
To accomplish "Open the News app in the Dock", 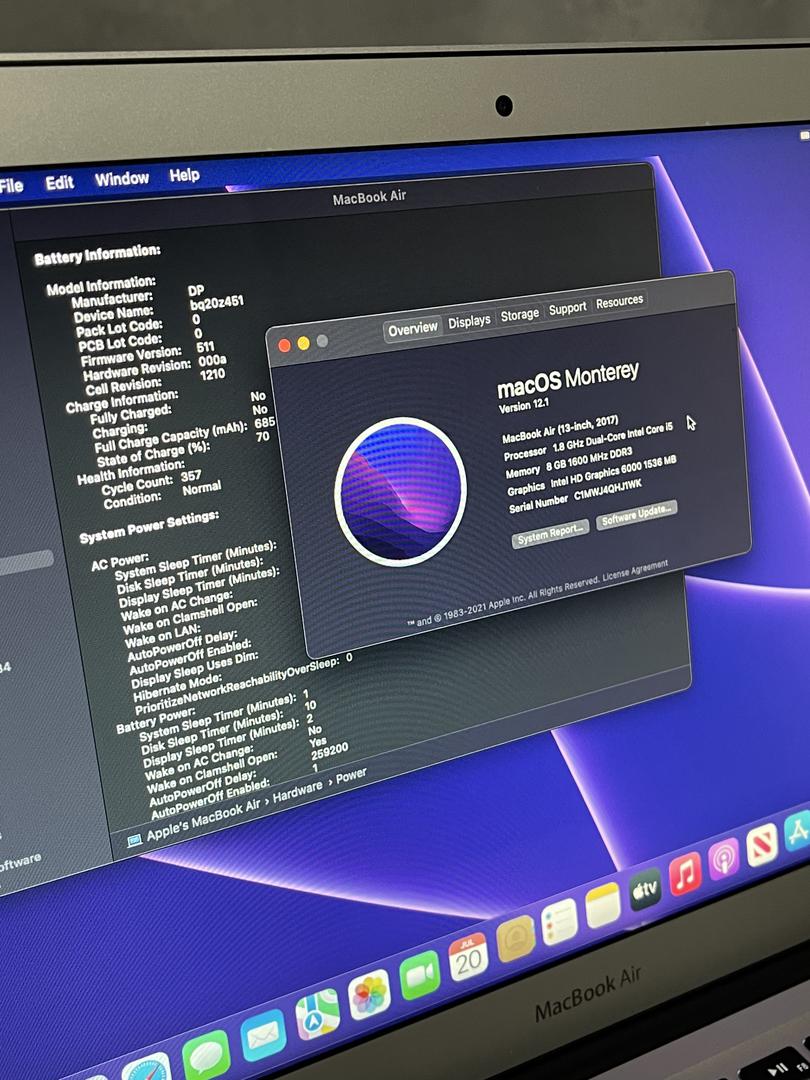I will click(762, 844).
